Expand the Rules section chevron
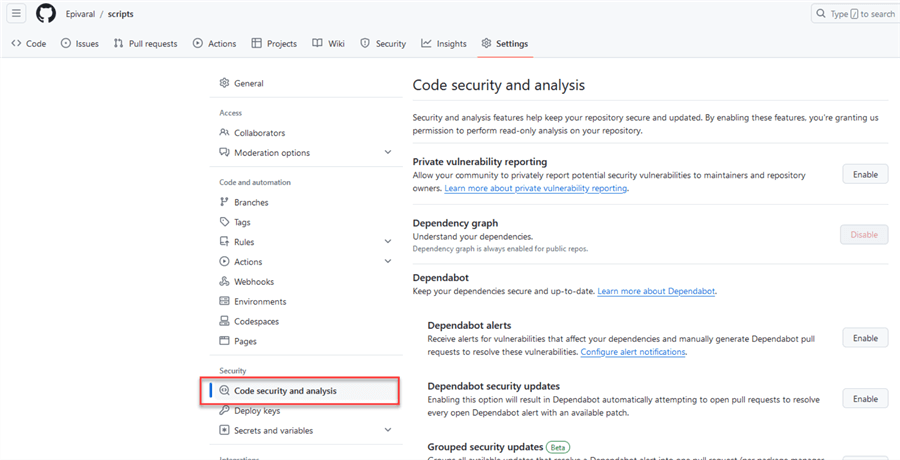Viewport: 900px width, 460px height. pos(388,242)
